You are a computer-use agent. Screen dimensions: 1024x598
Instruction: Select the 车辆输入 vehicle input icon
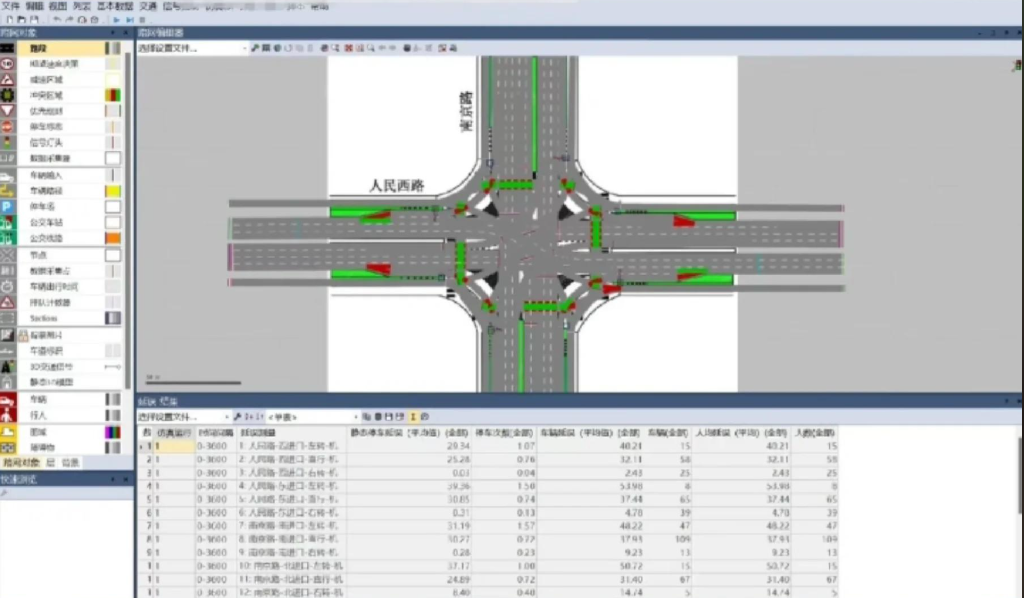(x=8, y=175)
